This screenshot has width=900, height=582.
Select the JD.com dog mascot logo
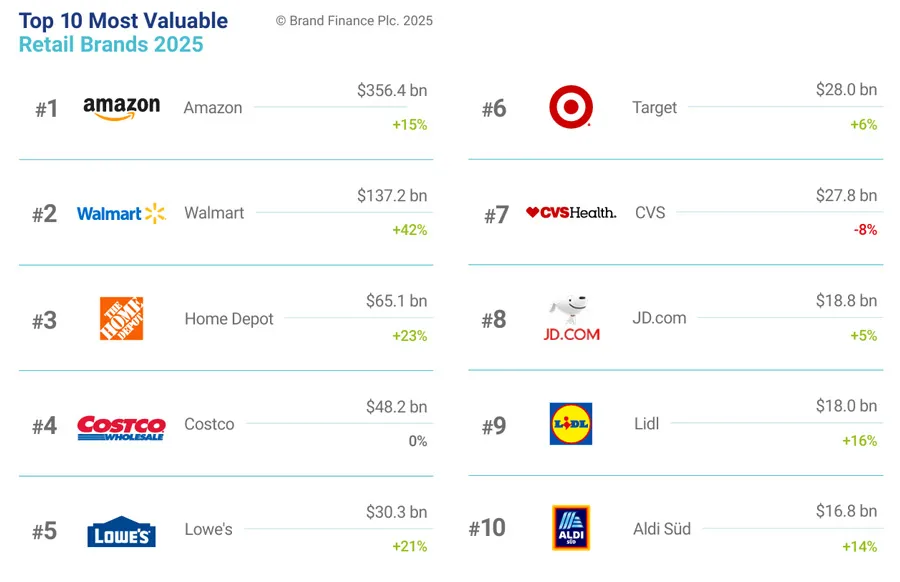[x=571, y=319]
